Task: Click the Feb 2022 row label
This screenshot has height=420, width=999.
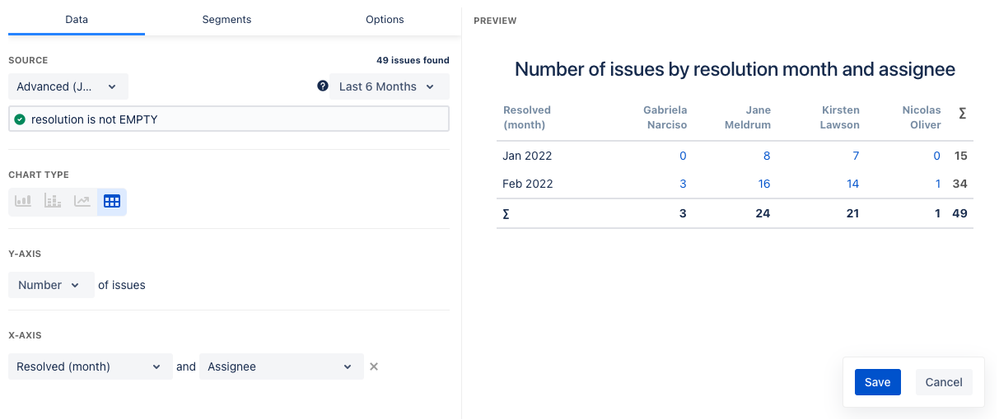Action: [528, 184]
